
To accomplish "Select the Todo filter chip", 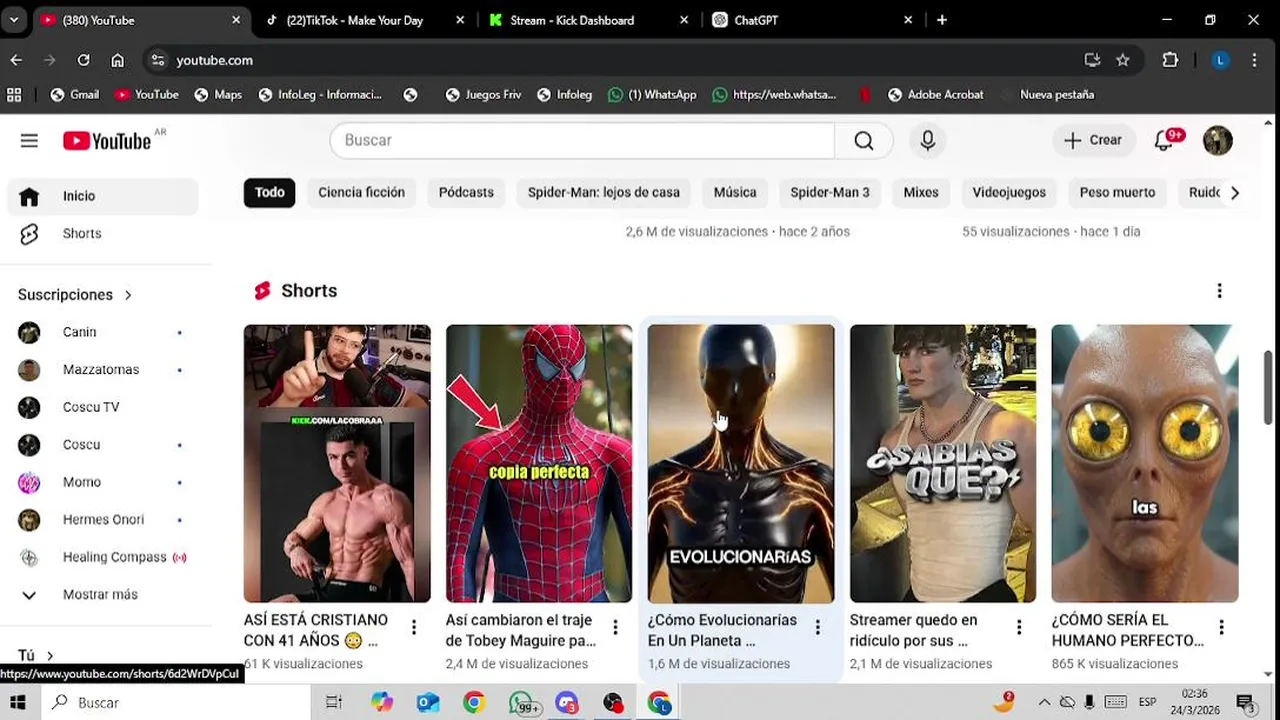I will click(x=269, y=192).
